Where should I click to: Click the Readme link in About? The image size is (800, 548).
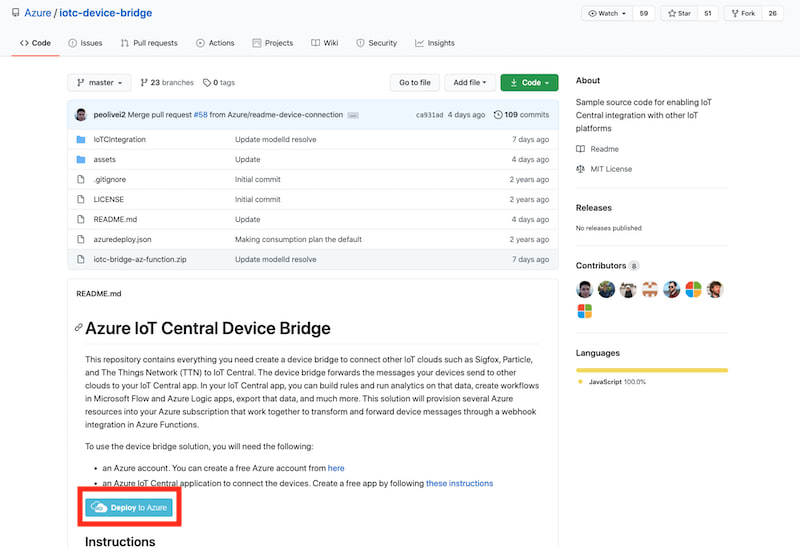(x=597, y=149)
